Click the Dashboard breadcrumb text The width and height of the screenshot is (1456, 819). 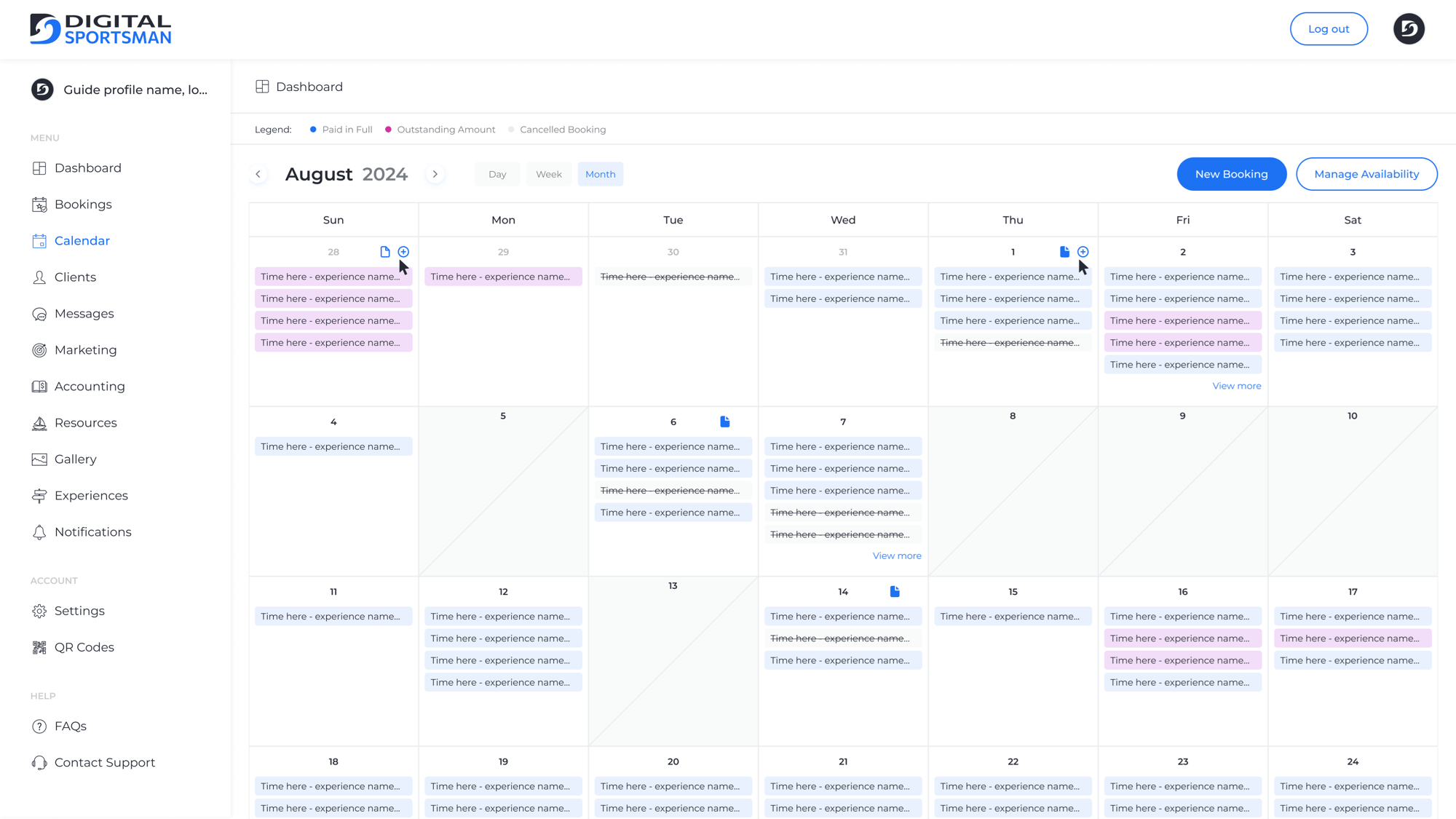(309, 87)
